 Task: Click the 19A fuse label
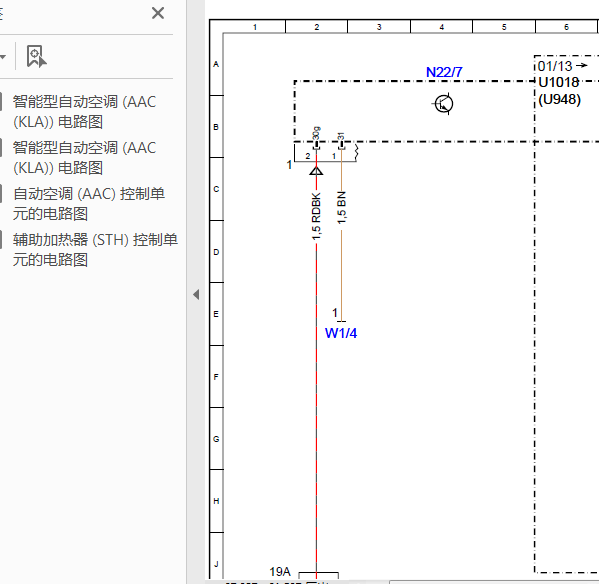click(x=280, y=572)
